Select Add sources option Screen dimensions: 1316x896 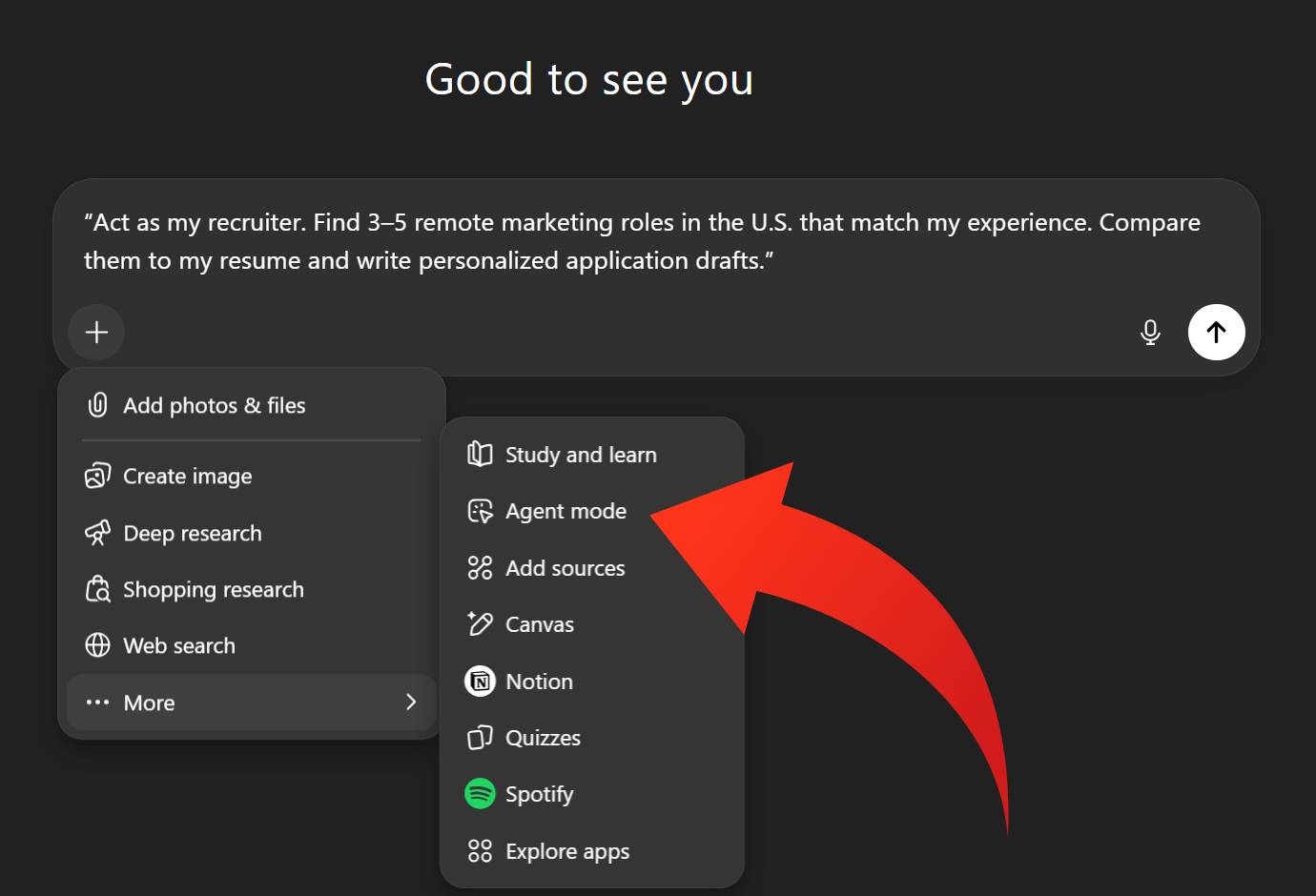click(565, 568)
